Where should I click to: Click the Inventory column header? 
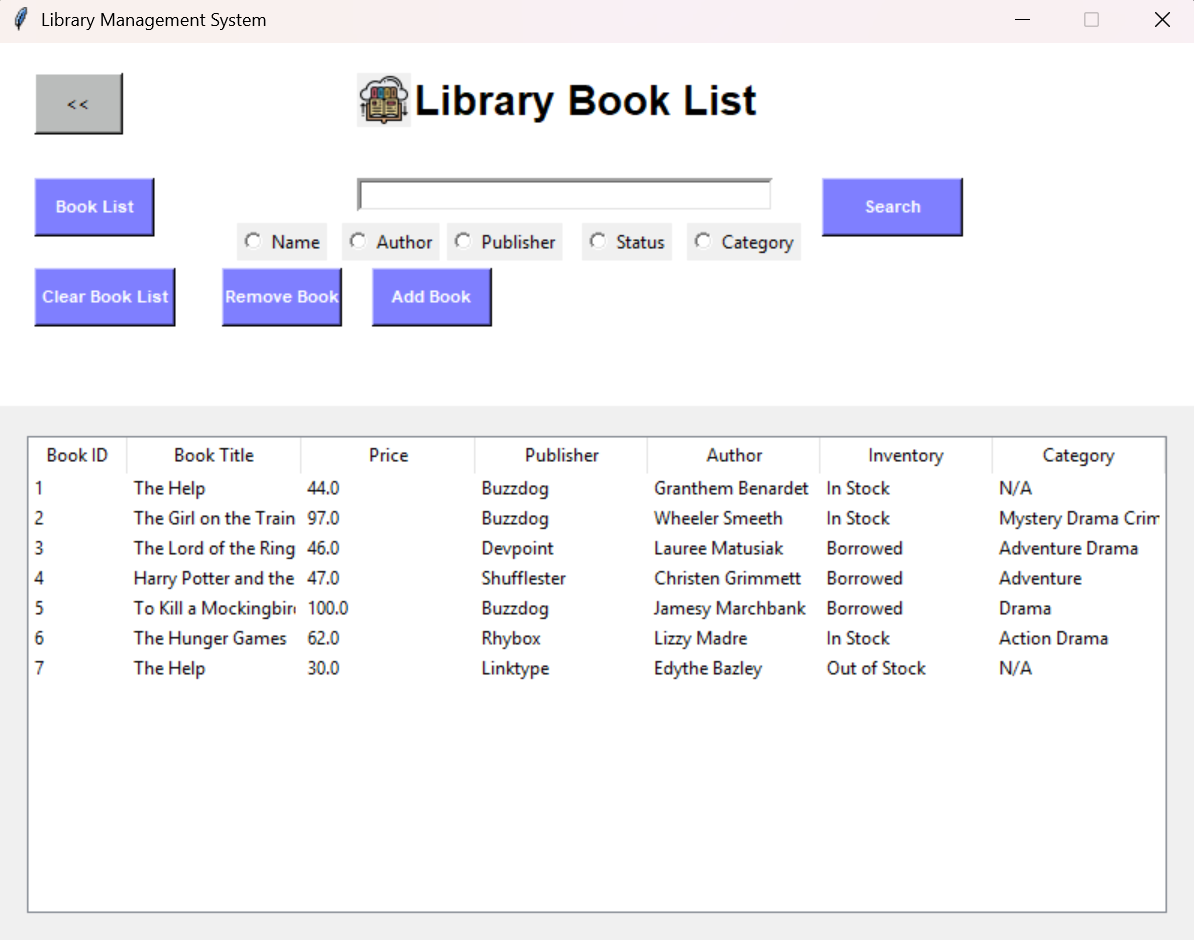coord(906,456)
